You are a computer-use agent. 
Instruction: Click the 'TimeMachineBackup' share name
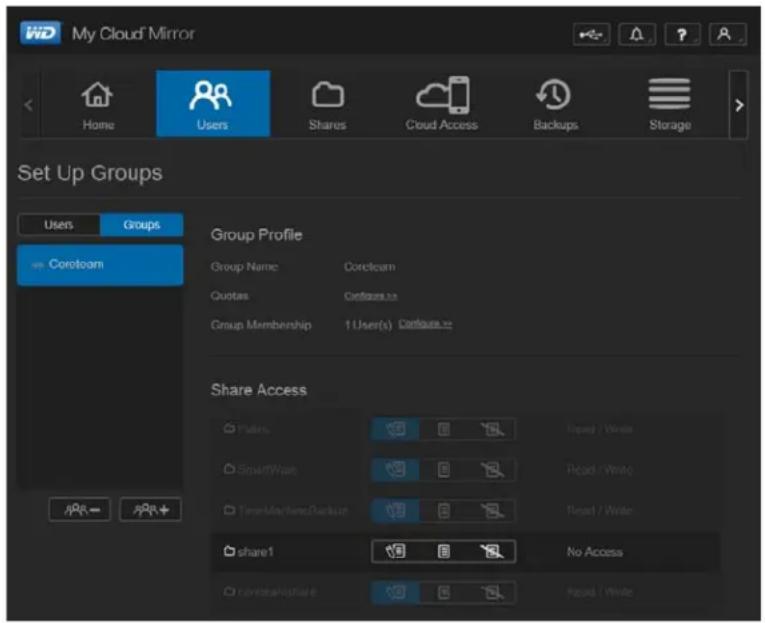293,511
